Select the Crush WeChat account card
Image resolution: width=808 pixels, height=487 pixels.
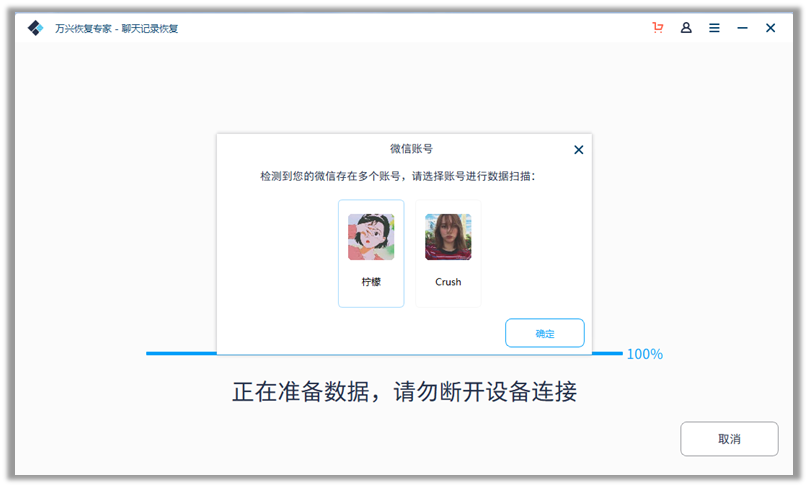tap(448, 254)
